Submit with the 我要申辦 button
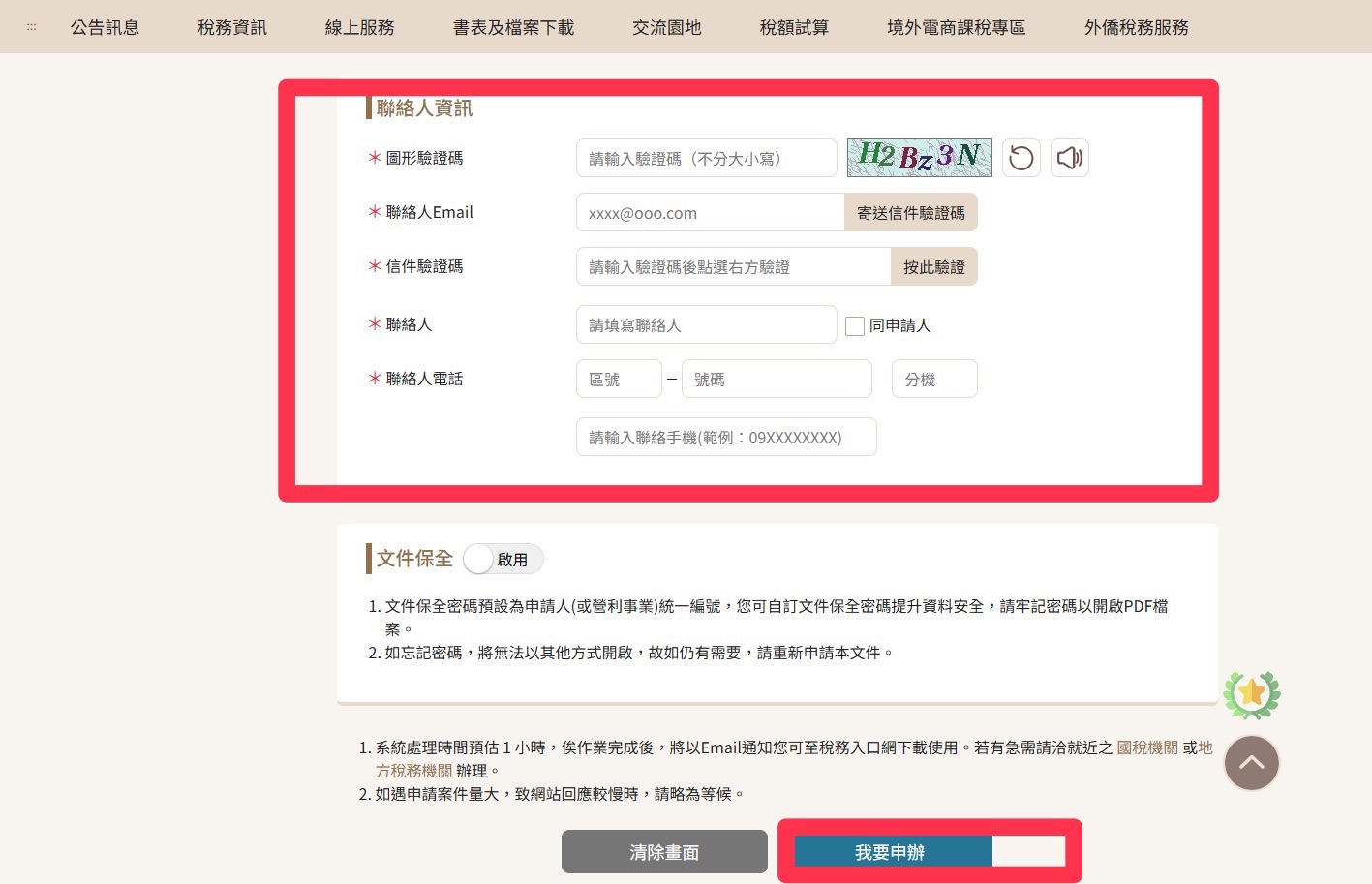This screenshot has width=1372, height=884. (892, 852)
